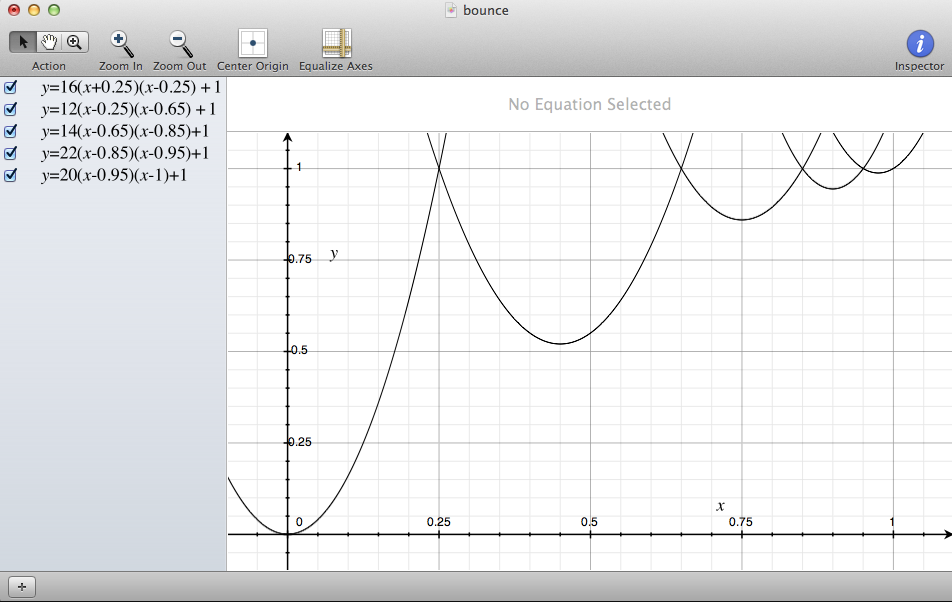Select the hand move tool
The image size is (952, 602).
pos(48,42)
